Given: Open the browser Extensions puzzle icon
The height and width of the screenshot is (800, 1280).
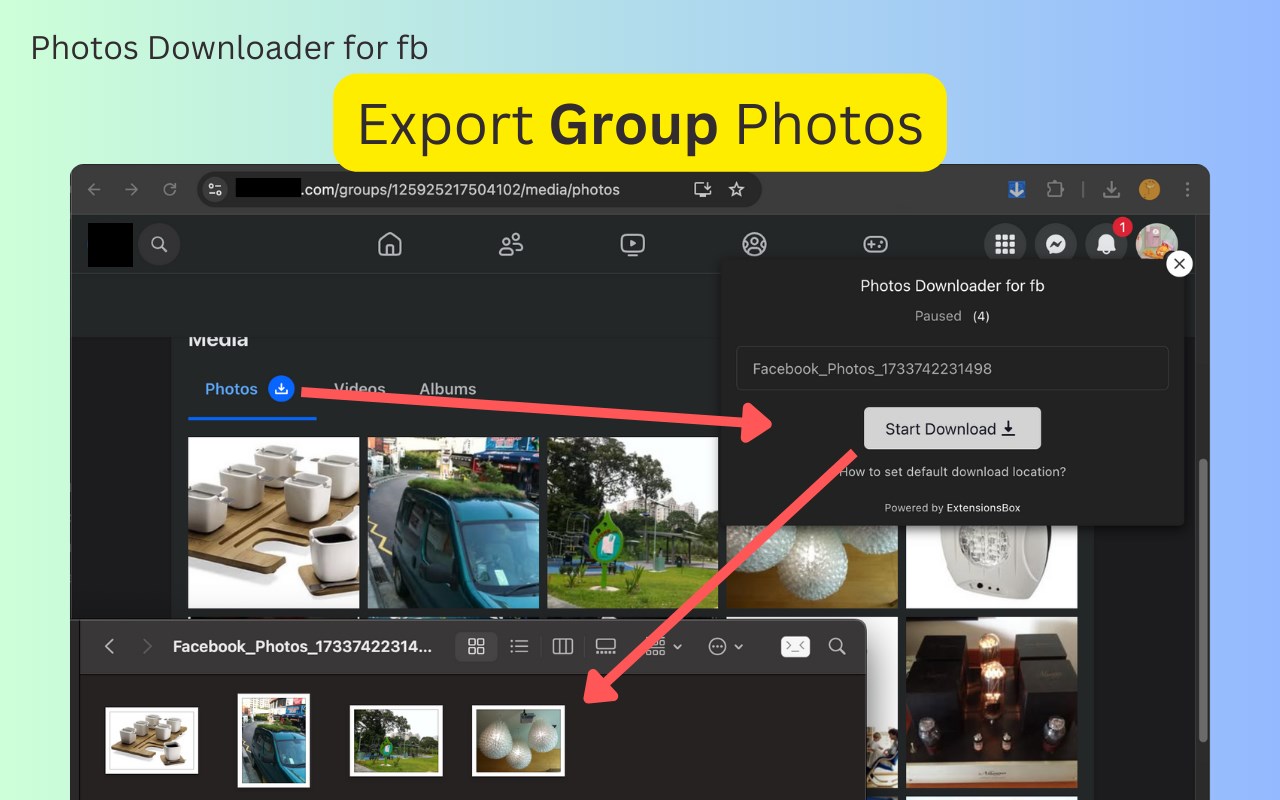Looking at the screenshot, I should [x=1055, y=189].
